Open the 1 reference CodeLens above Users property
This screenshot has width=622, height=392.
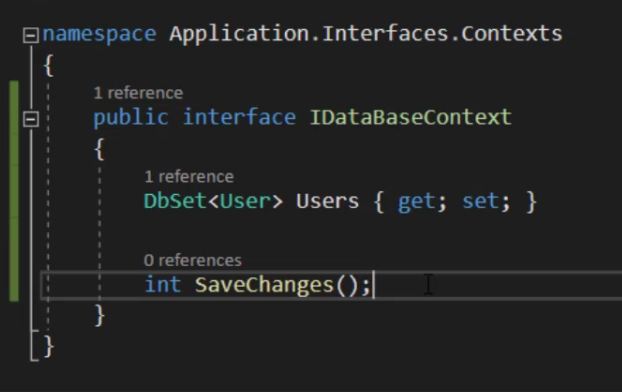point(189,177)
